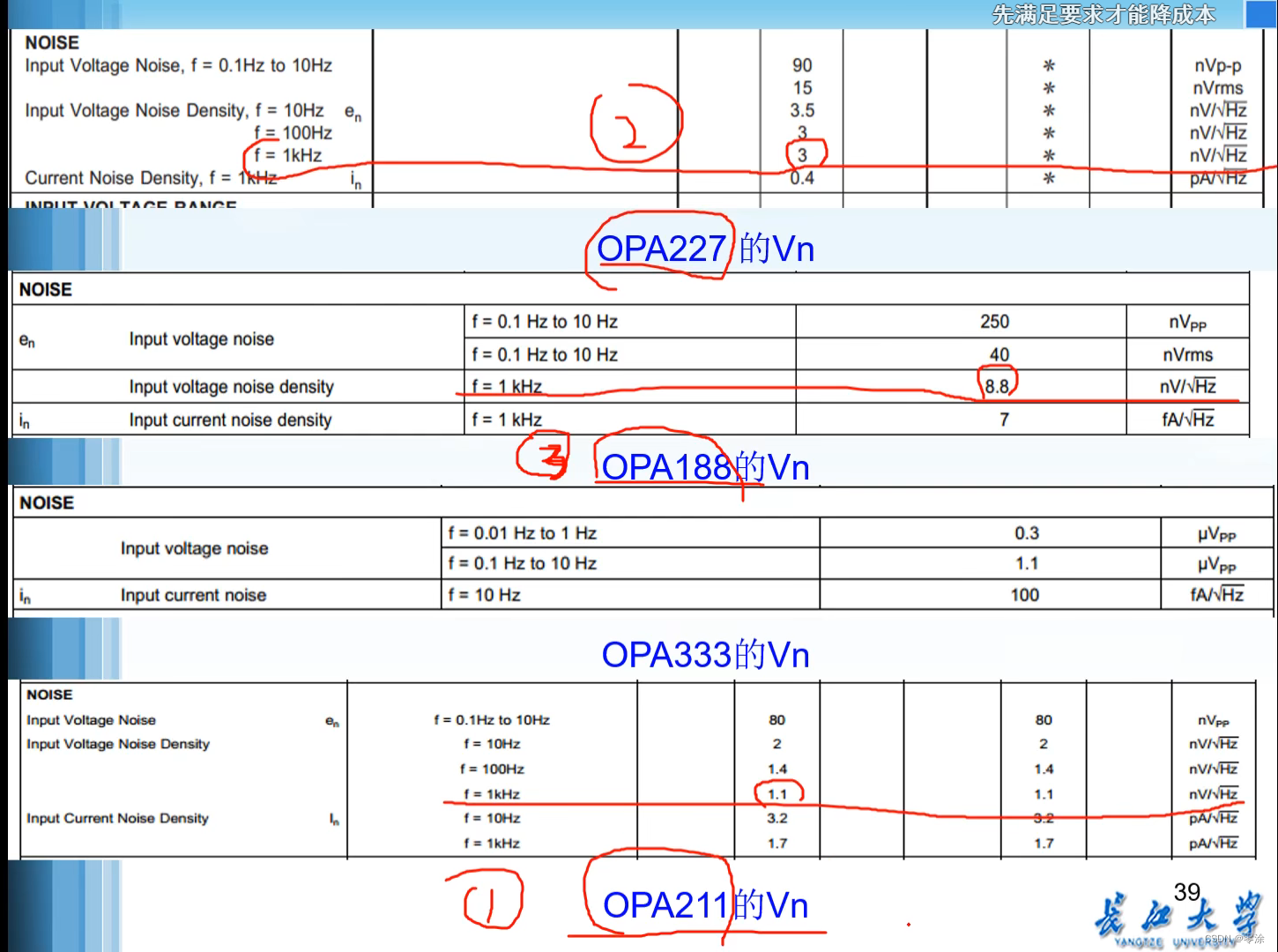1278x952 pixels.
Task: Select "Current Noise Density, f = 1kHz" label
Action: click(x=151, y=178)
